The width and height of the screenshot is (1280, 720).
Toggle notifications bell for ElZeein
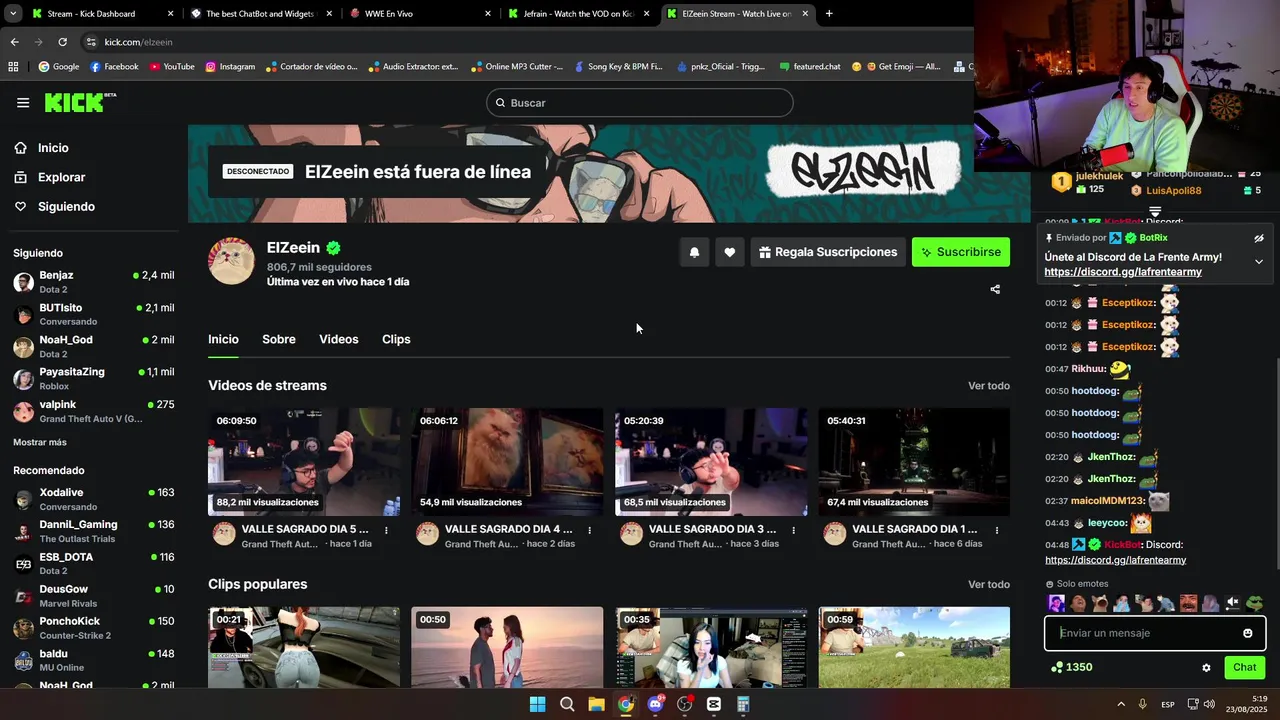pos(694,252)
